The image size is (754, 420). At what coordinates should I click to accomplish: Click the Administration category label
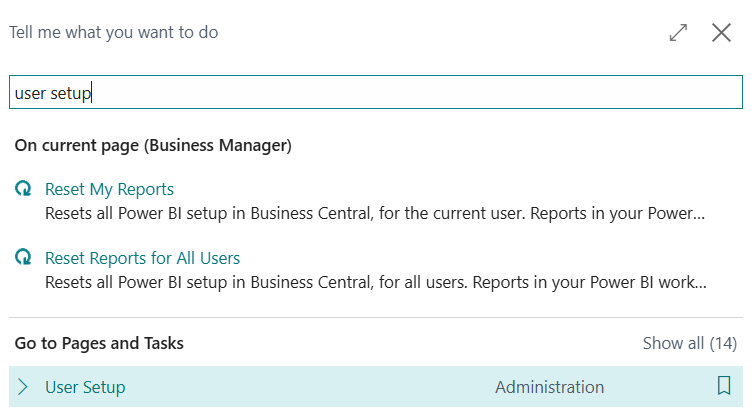(549, 387)
